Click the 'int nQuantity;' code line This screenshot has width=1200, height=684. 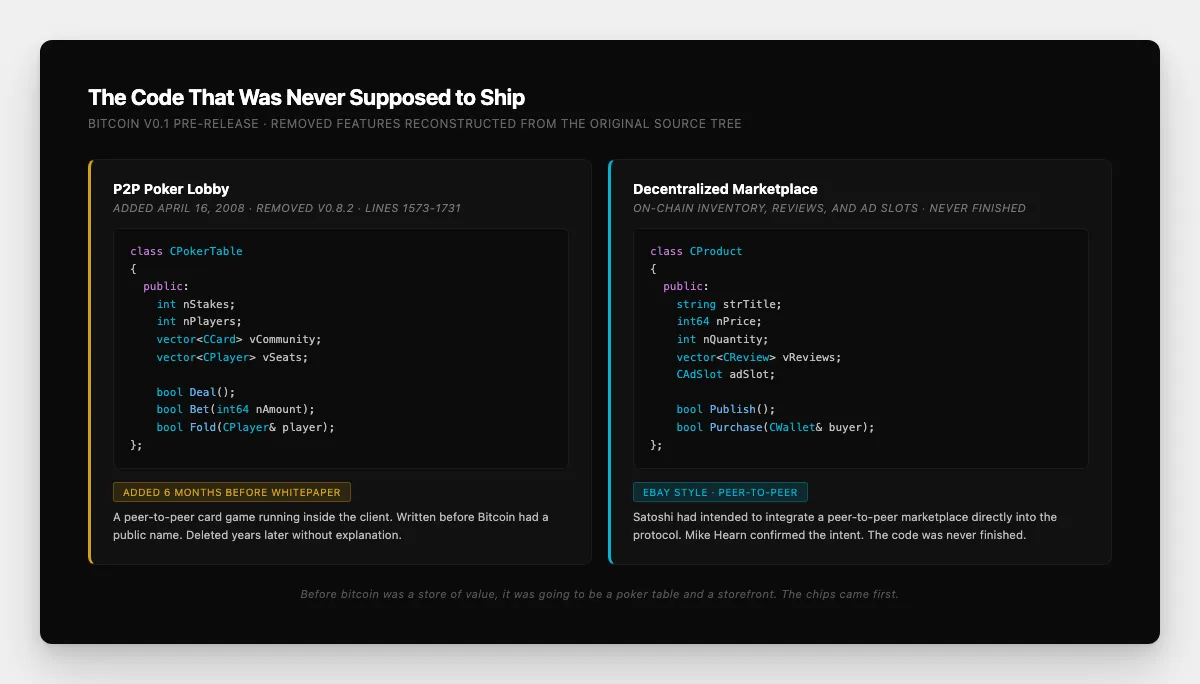(722, 339)
